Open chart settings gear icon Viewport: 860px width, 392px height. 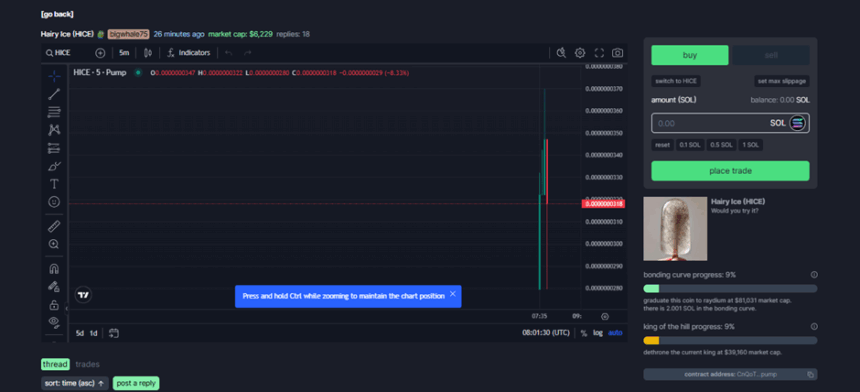580,53
